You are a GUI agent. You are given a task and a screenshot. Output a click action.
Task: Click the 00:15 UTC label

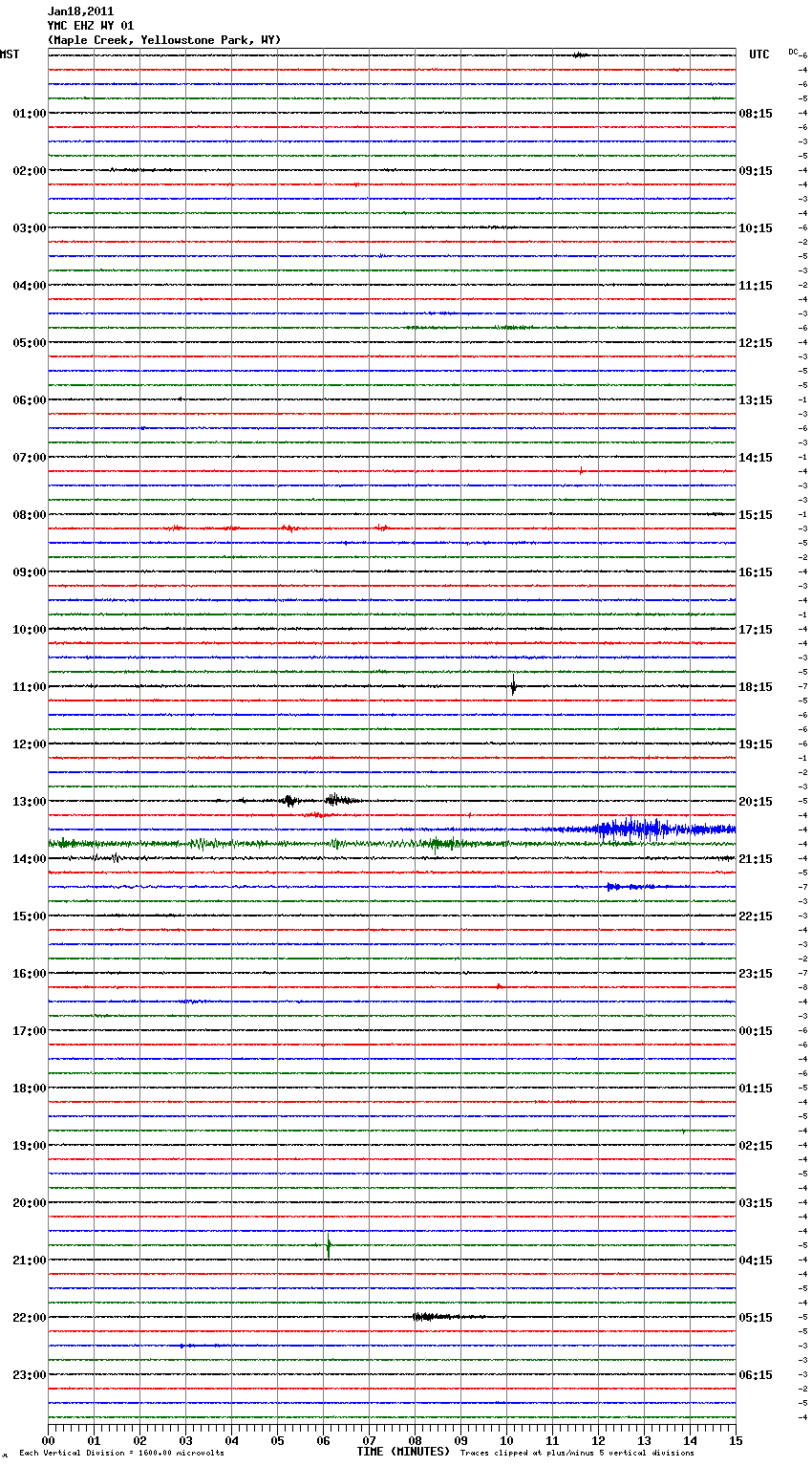[x=756, y=1031]
